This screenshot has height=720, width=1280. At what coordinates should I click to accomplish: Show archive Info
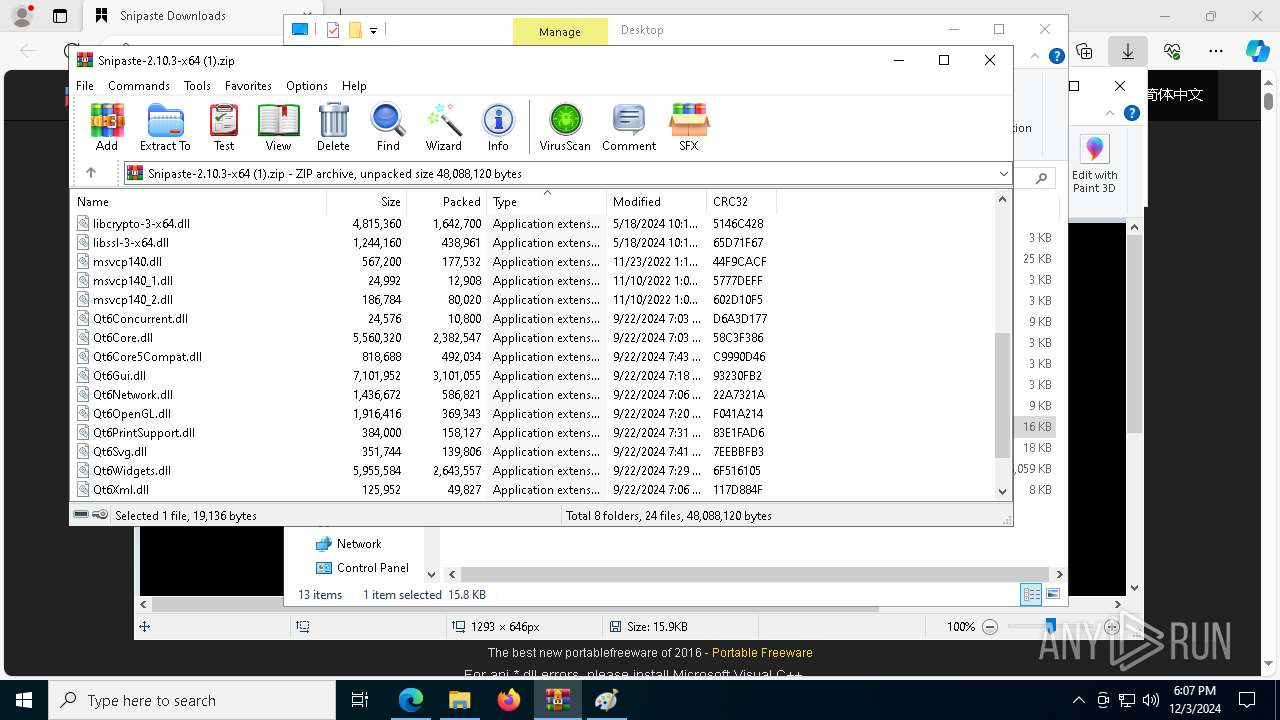tap(498, 127)
